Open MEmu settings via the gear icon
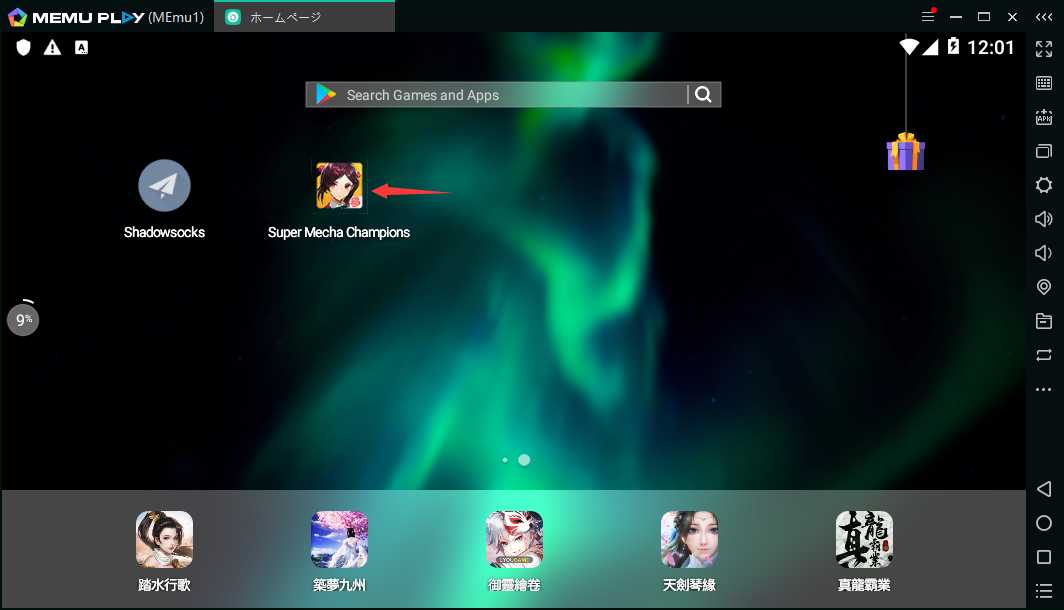The width and height of the screenshot is (1064, 610). click(1044, 185)
